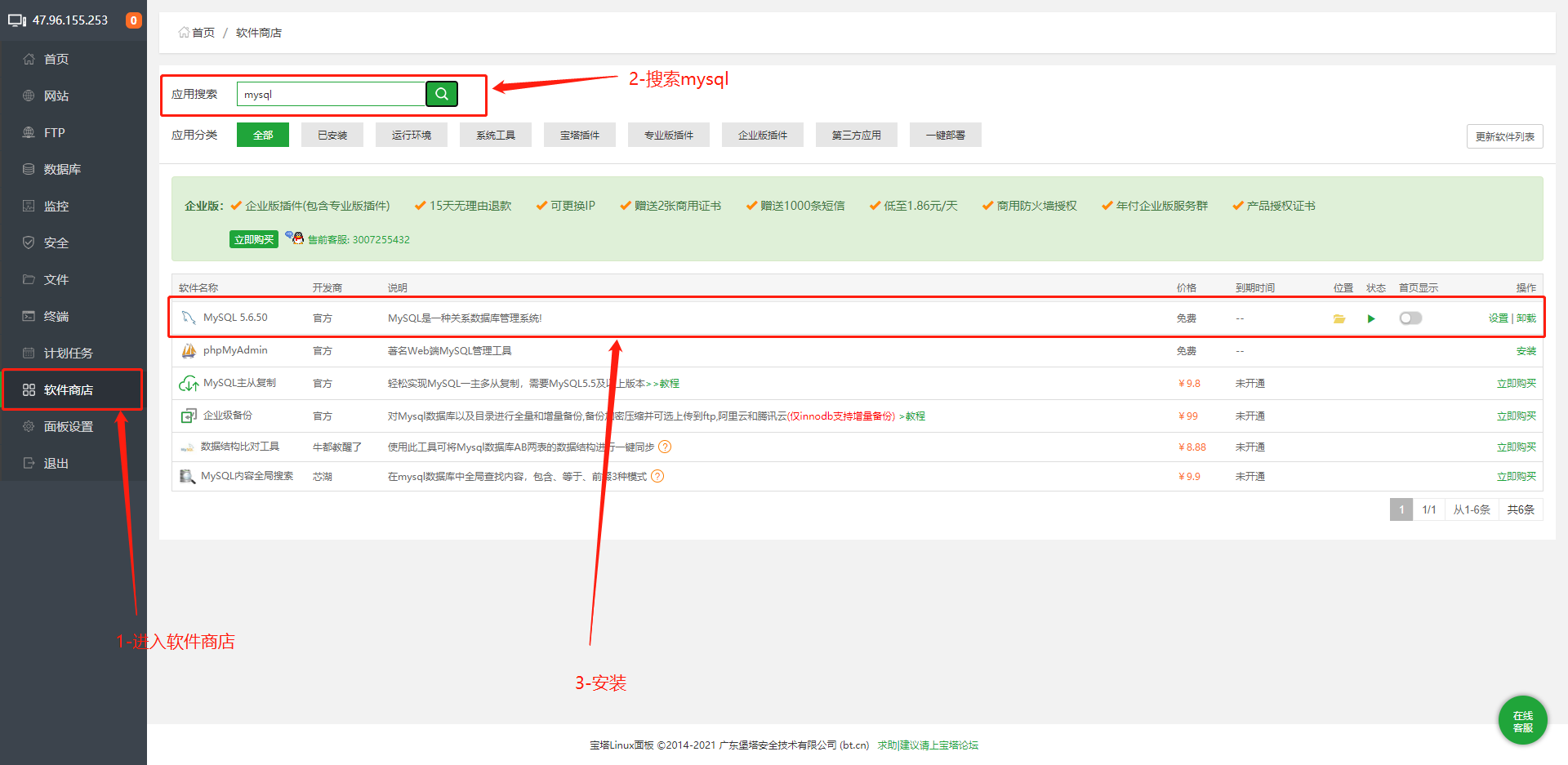Click the 更新软件列表 button

[x=1505, y=136]
